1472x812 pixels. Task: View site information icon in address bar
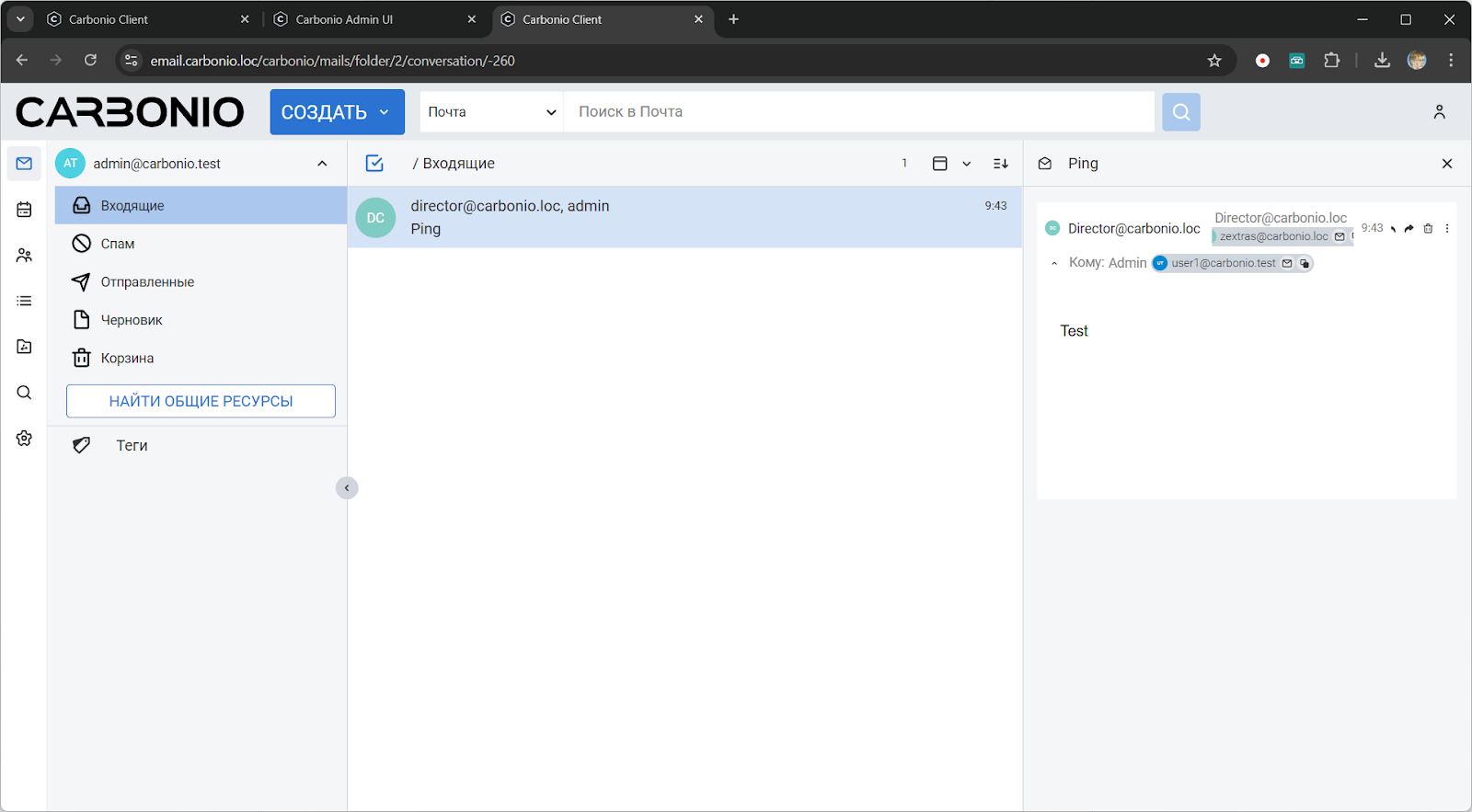pyautogui.click(x=131, y=61)
